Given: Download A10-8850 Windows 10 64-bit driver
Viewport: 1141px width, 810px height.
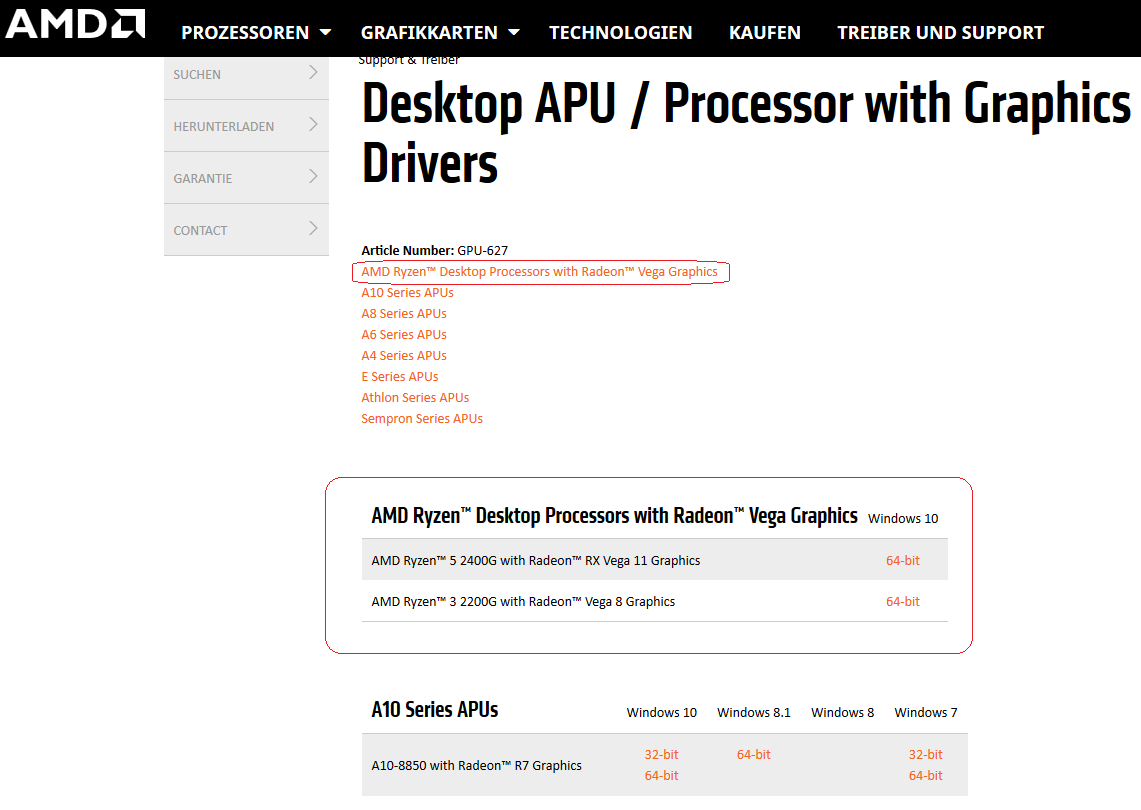Looking at the screenshot, I should [661, 776].
